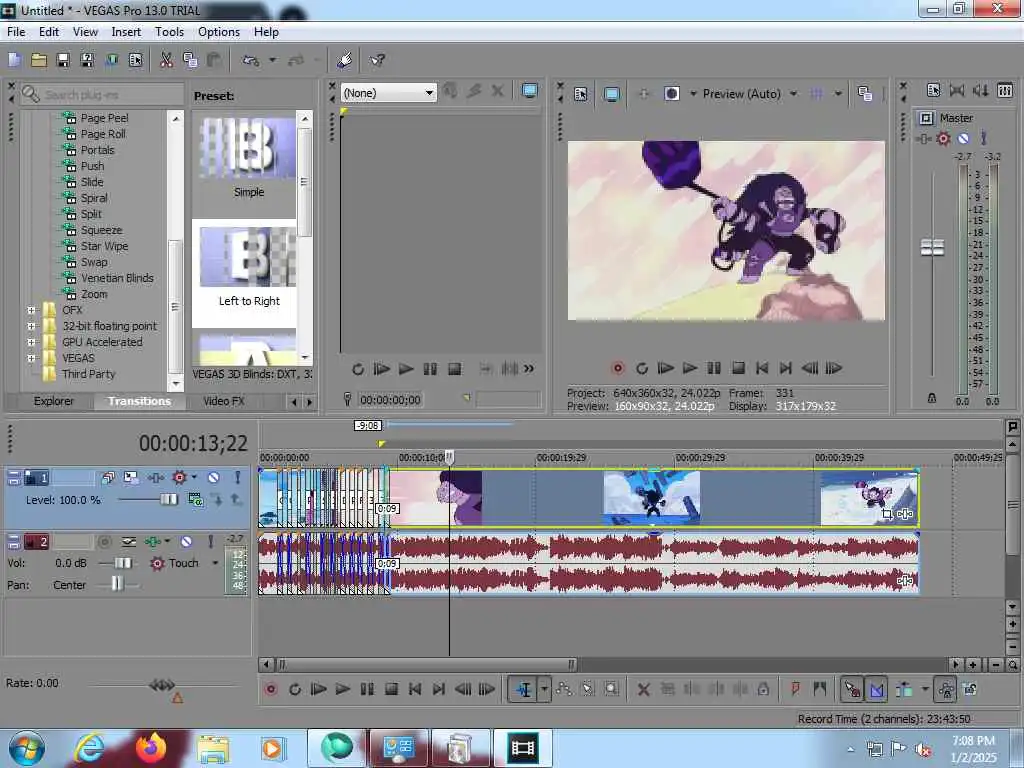Insert region with the double flag icon
The height and width of the screenshot is (768, 1024).
point(820,689)
